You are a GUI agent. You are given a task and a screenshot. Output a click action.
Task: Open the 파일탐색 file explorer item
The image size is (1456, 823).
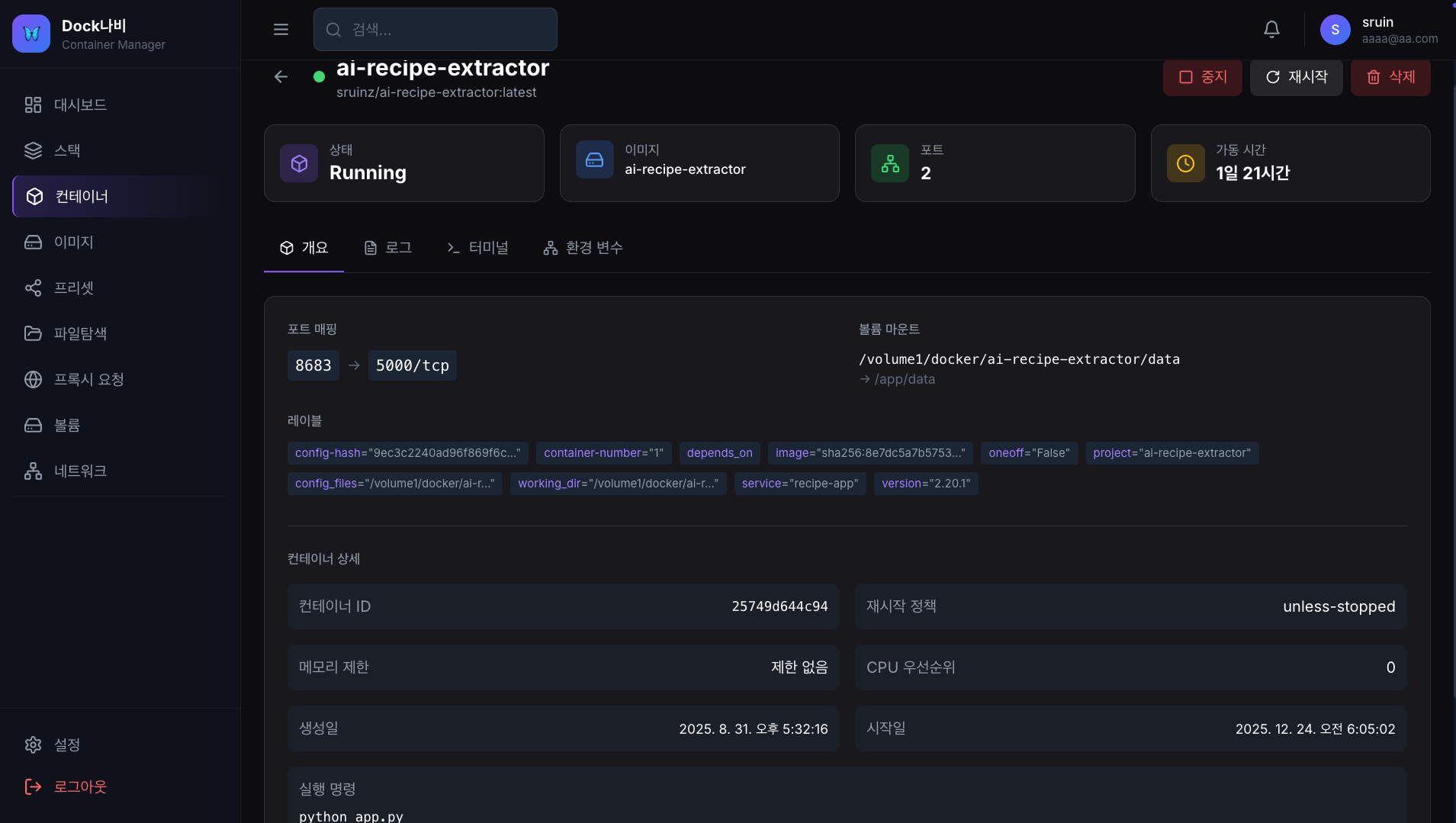[x=79, y=333]
